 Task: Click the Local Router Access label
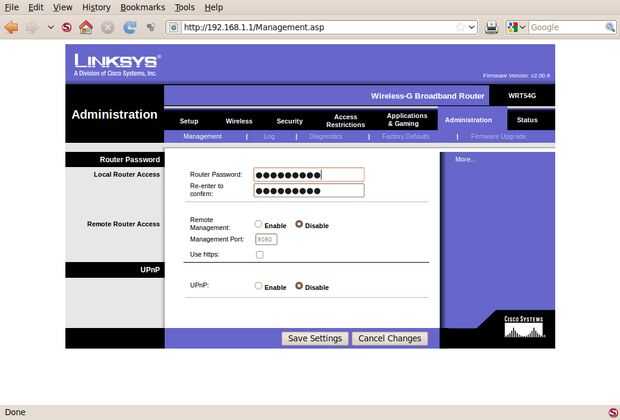pos(127,174)
